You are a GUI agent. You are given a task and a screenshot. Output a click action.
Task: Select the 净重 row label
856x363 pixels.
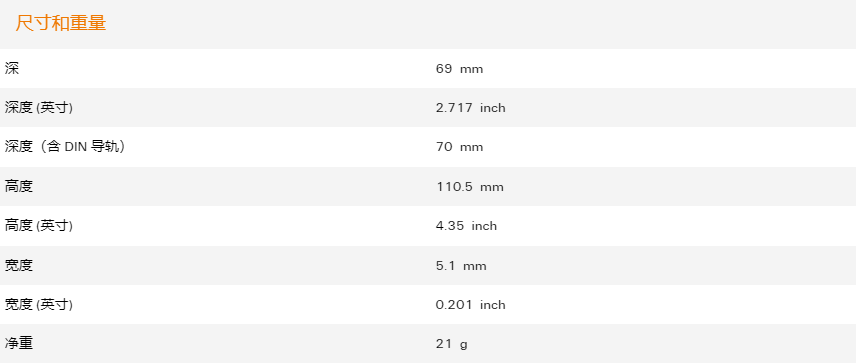click(x=19, y=343)
